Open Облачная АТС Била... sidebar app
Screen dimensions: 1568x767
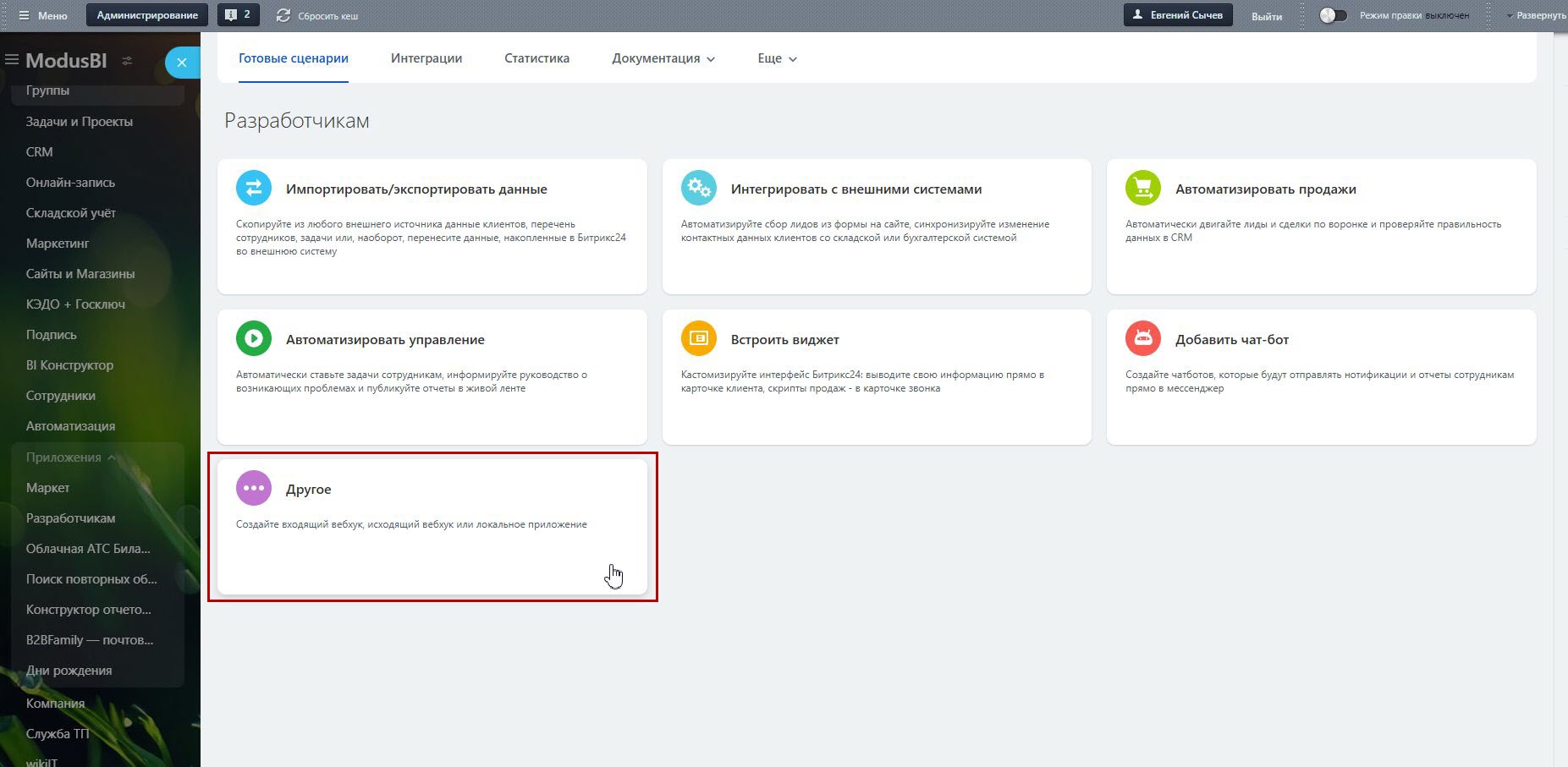[88, 549]
